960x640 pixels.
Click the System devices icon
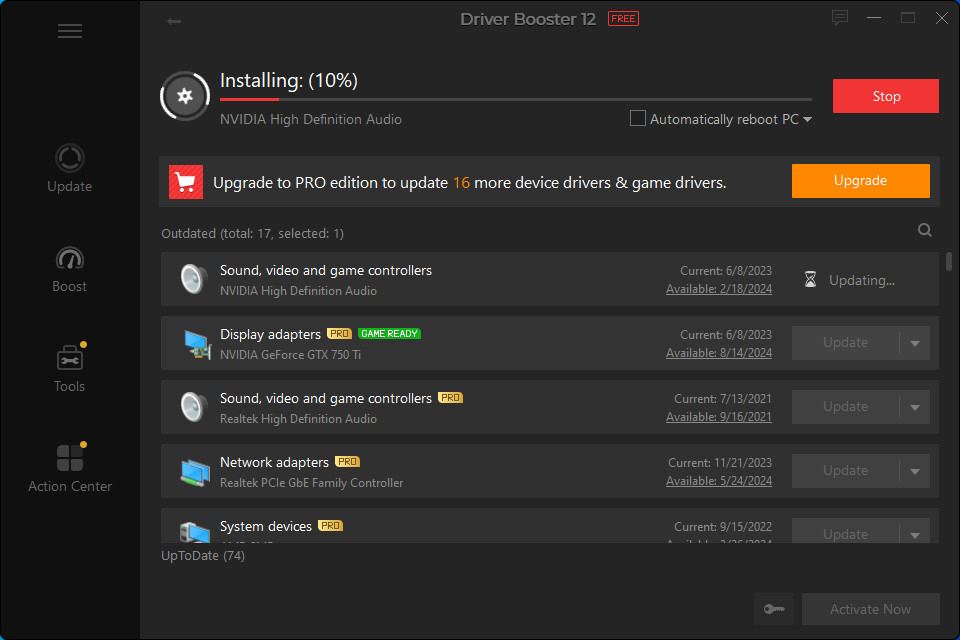[x=195, y=532]
